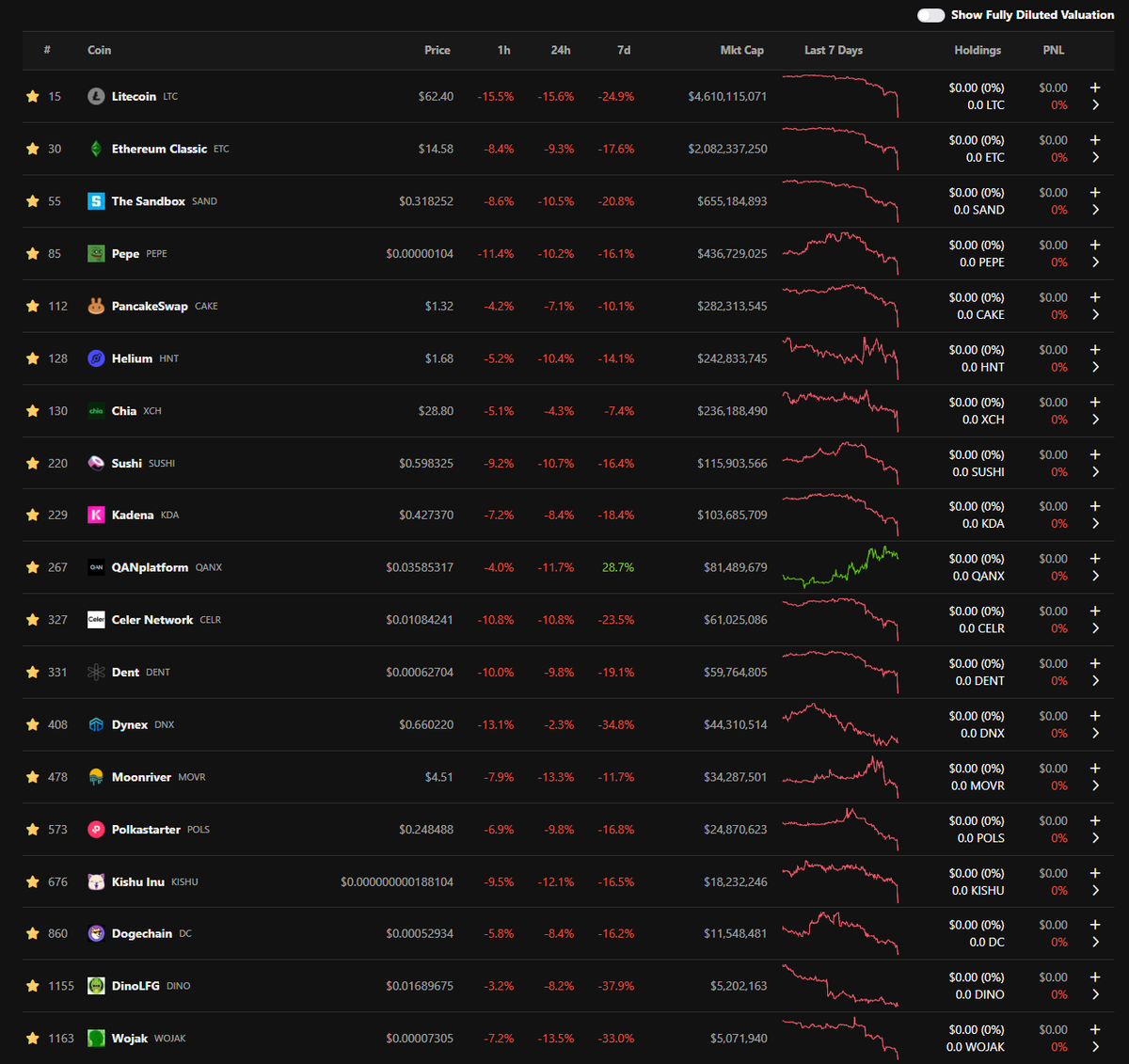The height and width of the screenshot is (1064, 1129).
Task: Click the pink Kadena K icon
Action: click(96, 515)
